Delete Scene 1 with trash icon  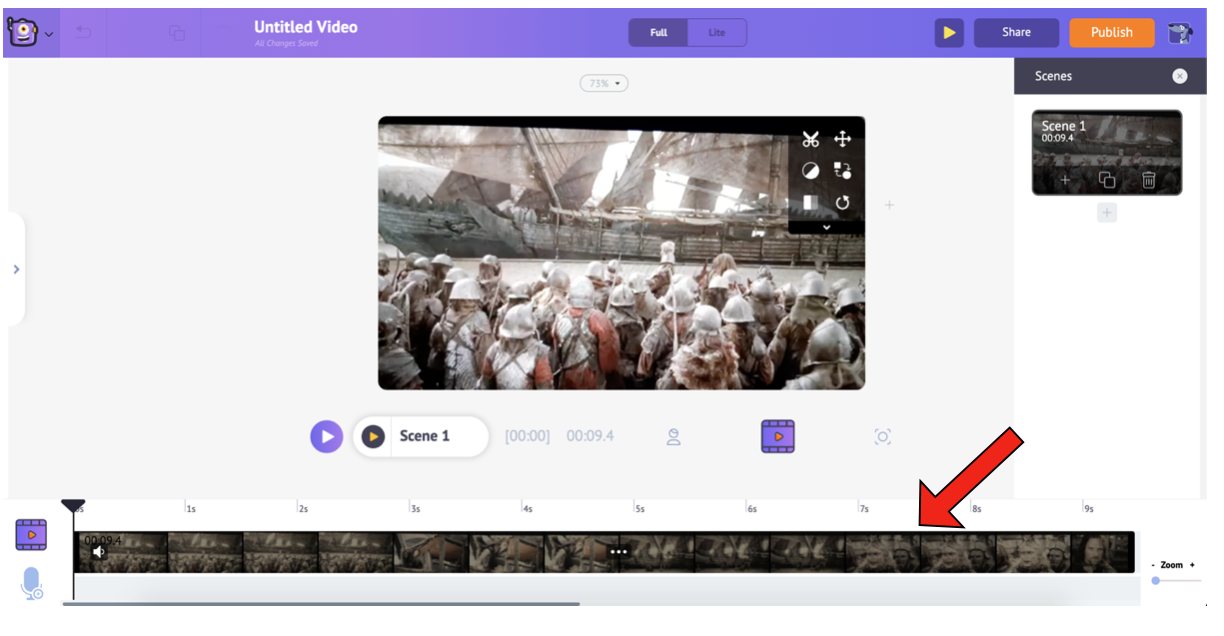pyautogui.click(x=1149, y=181)
